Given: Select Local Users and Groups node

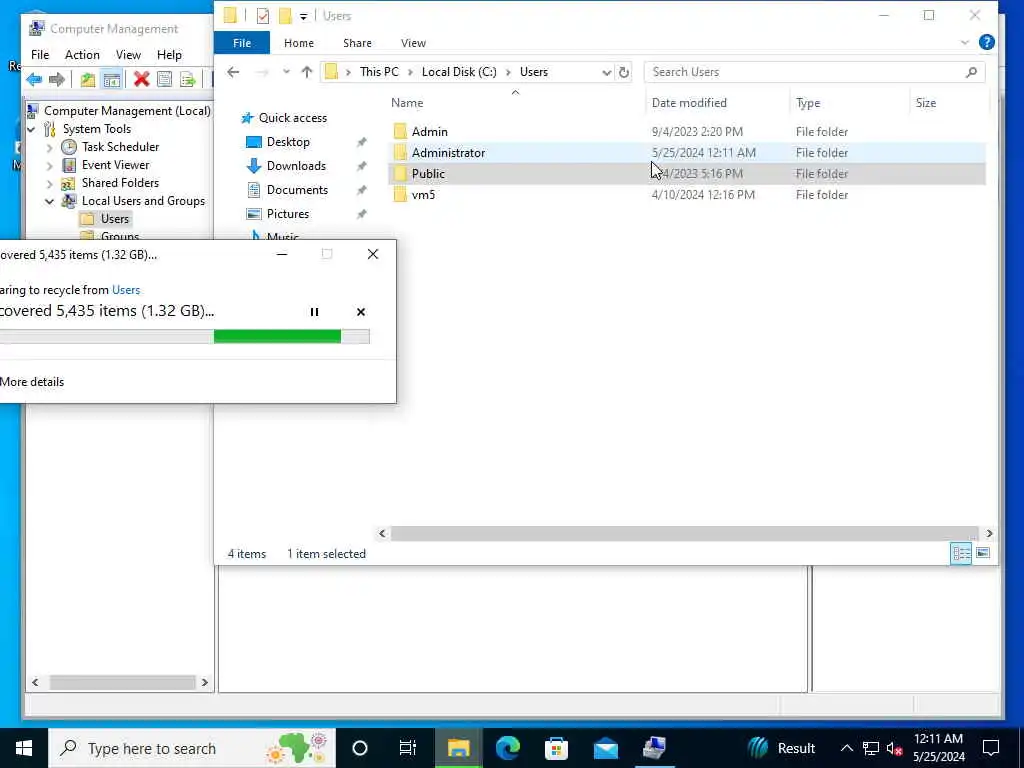Looking at the screenshot, I should click(x=143, y=201).
